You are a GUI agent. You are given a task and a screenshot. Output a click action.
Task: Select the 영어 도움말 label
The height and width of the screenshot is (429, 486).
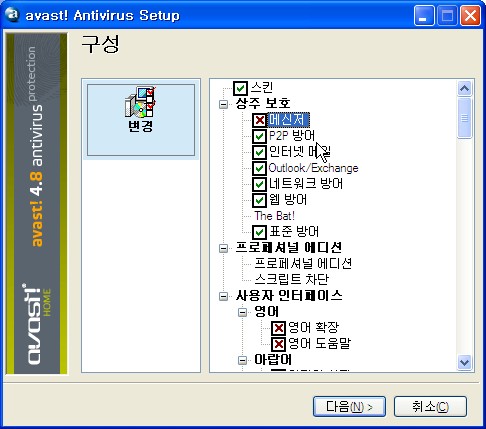coord(319,344)
